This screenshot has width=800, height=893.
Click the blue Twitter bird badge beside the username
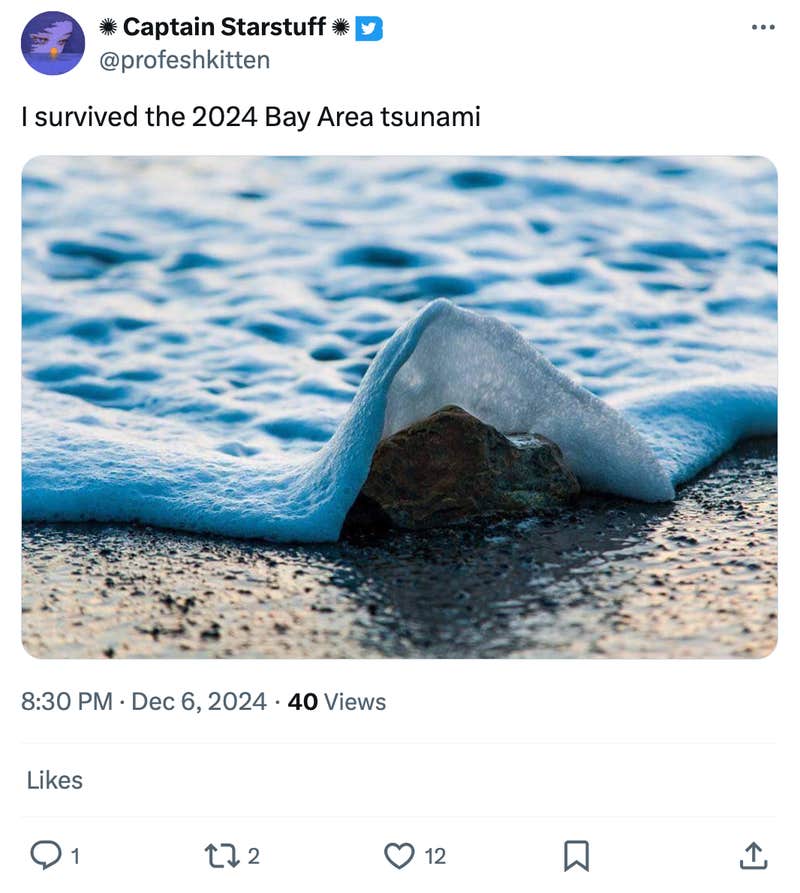pos(371,27)
